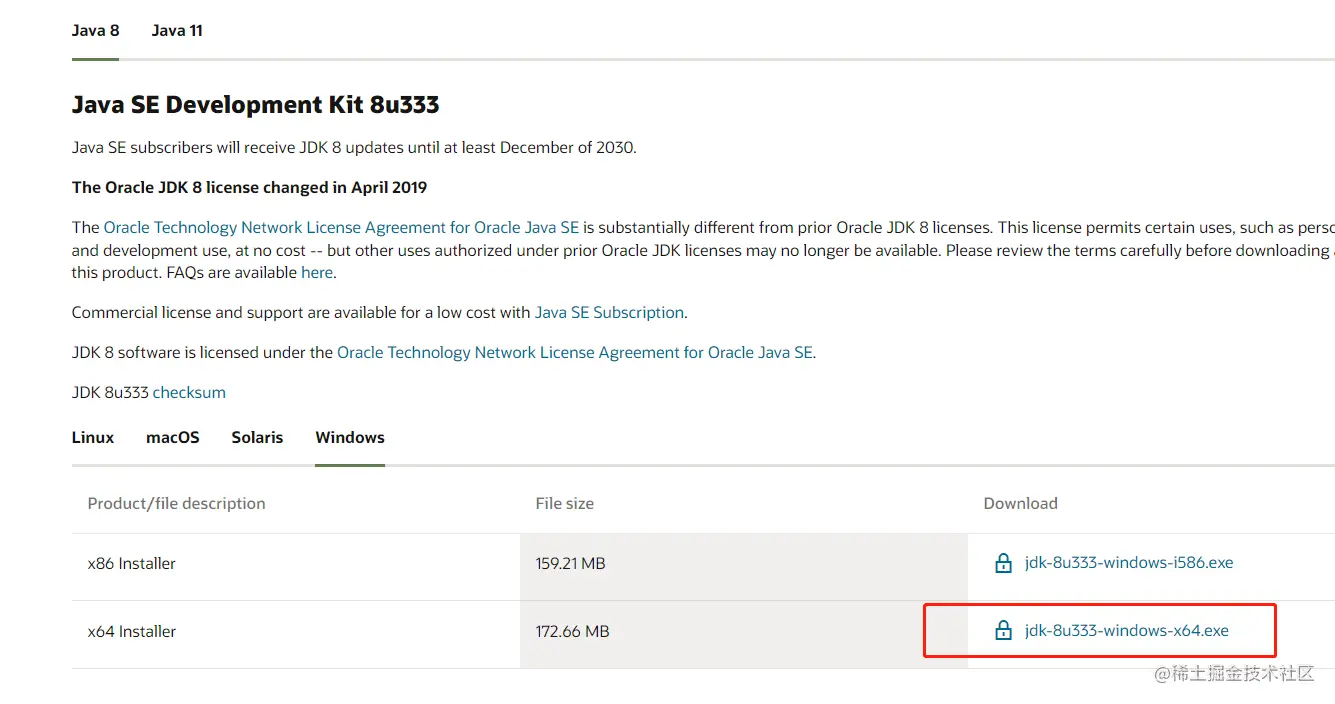
Task: Select the macOS platform tab
Action: tap(173, 437)
